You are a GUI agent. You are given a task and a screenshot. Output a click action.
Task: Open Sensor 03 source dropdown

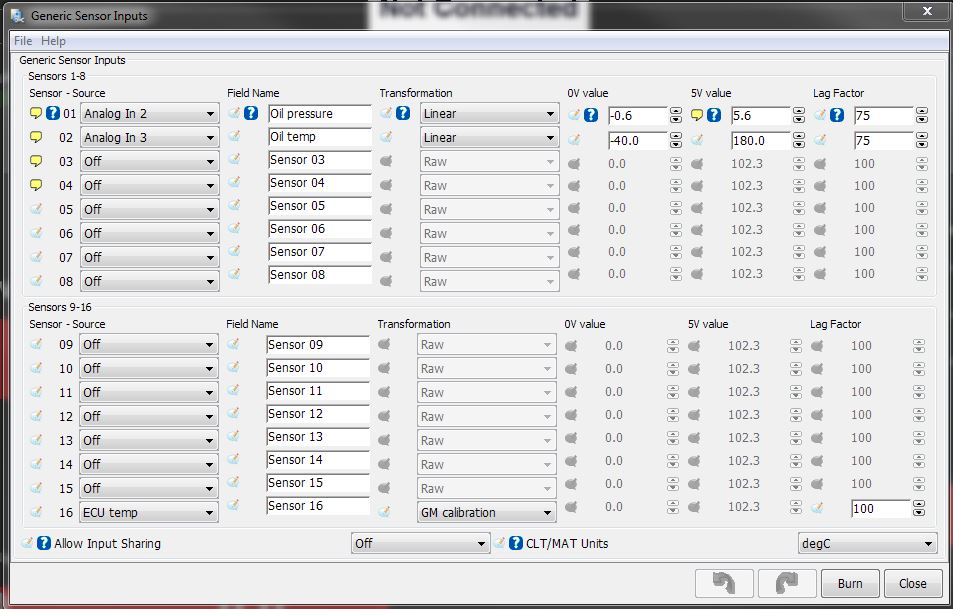(150, 162)
